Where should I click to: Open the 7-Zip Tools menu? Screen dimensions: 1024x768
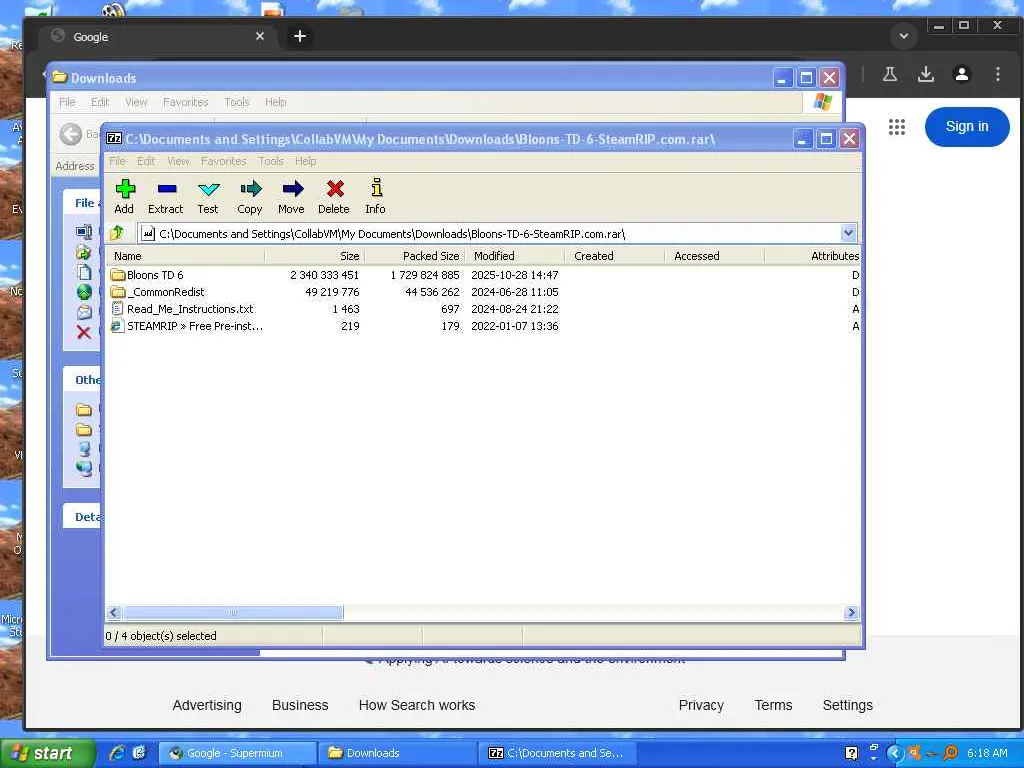point(270,161)
